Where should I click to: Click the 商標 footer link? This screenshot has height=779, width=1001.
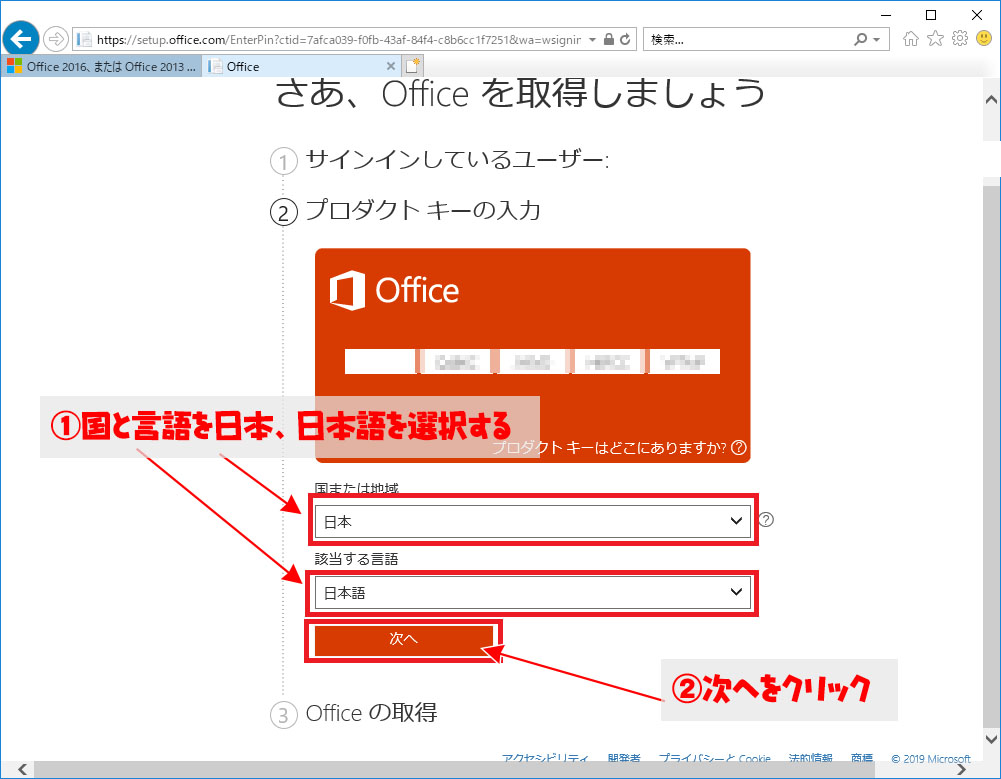(862, 758)
